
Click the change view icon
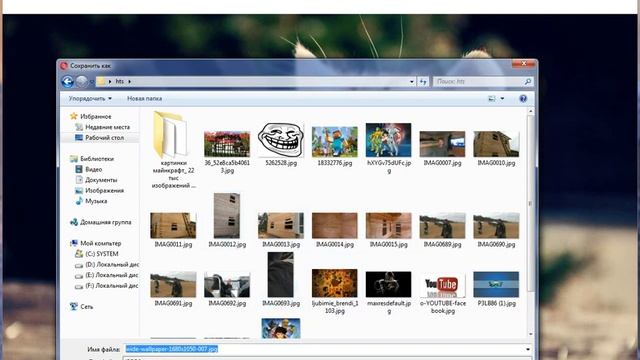pos(492,99)
